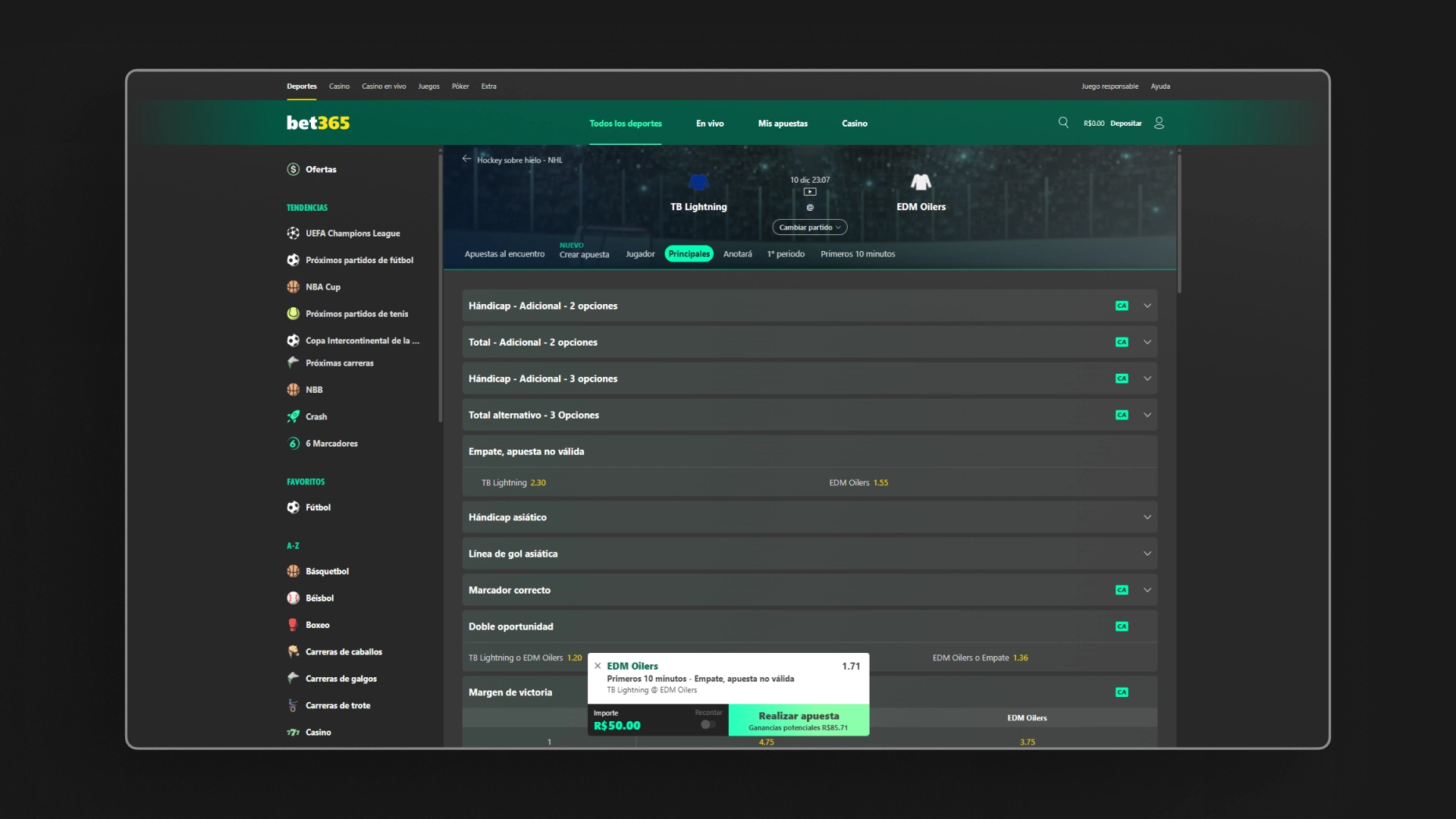
Task: Open the live stream play icon under match time
Action: pyautogui.click(x=810, y=192)
